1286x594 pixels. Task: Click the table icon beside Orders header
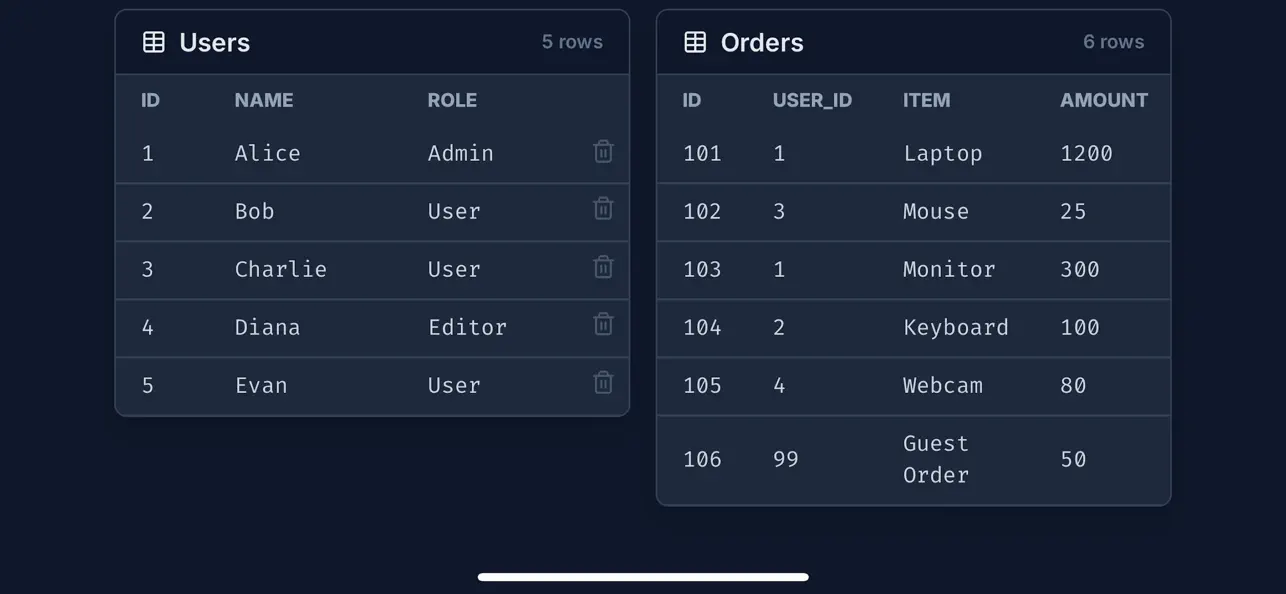click(x=694, y=41)
